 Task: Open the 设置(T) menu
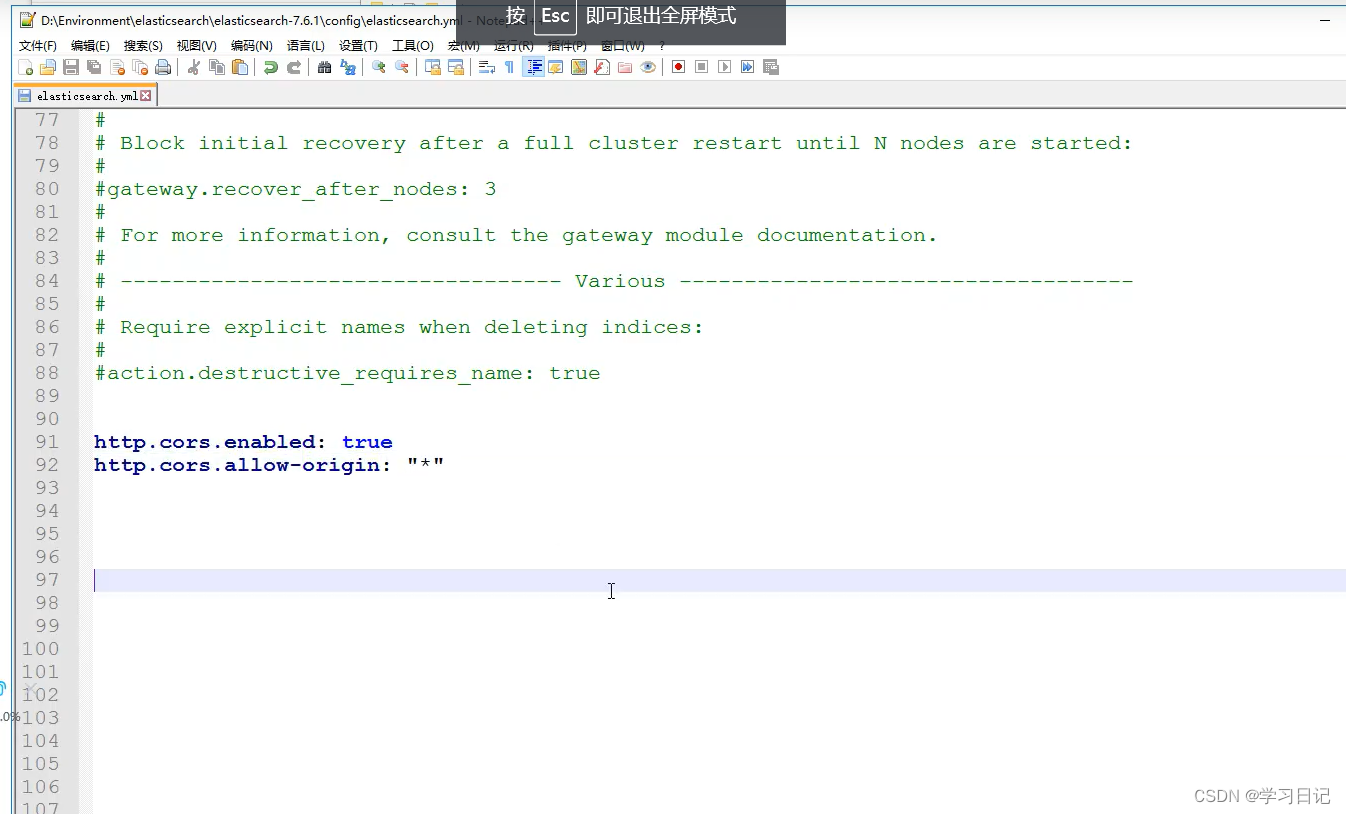(358, 46)
